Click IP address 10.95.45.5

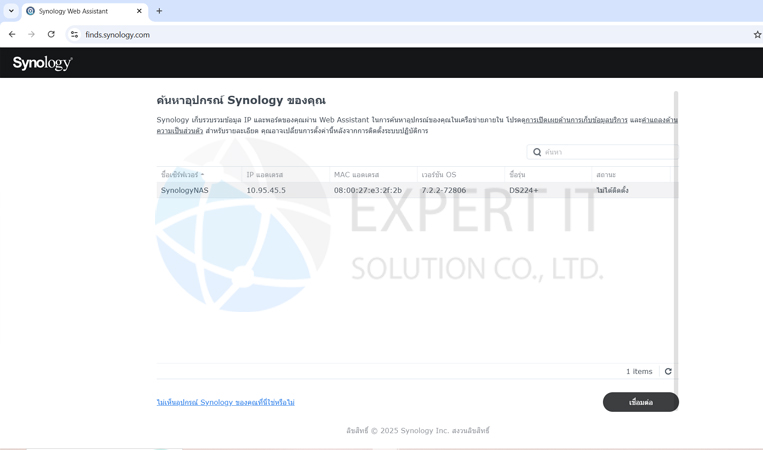266,190
